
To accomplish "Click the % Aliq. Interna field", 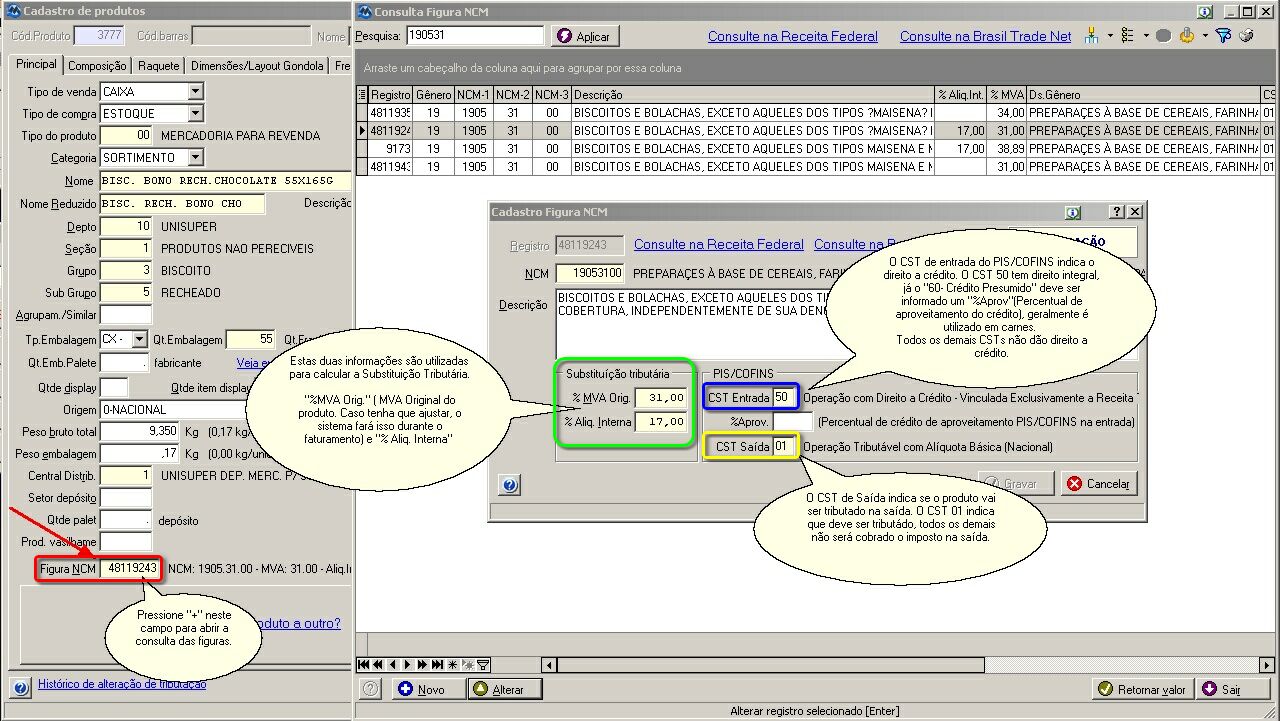I will tap(660, 422).
